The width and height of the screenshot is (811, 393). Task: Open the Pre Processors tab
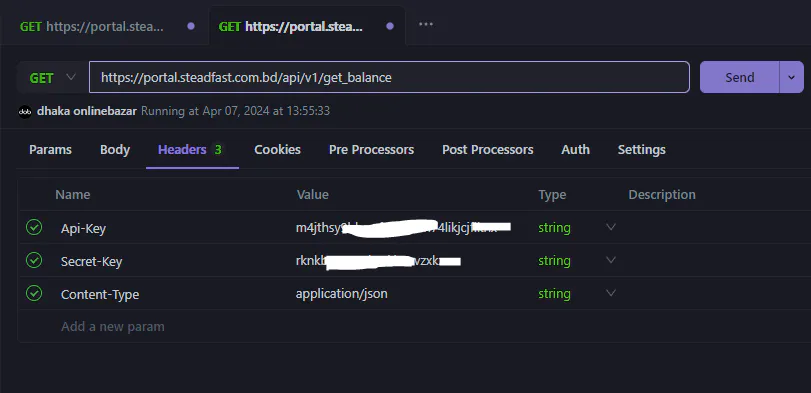pos(371,150)
